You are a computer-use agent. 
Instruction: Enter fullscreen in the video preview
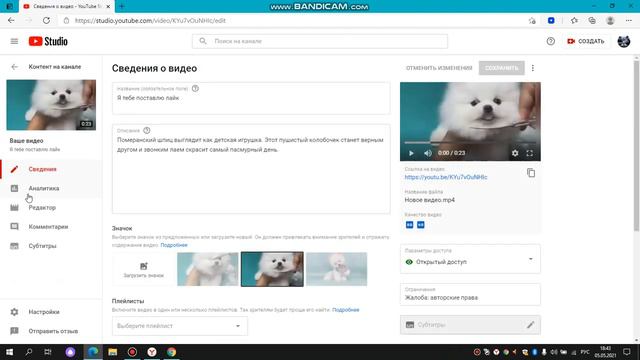529,153
